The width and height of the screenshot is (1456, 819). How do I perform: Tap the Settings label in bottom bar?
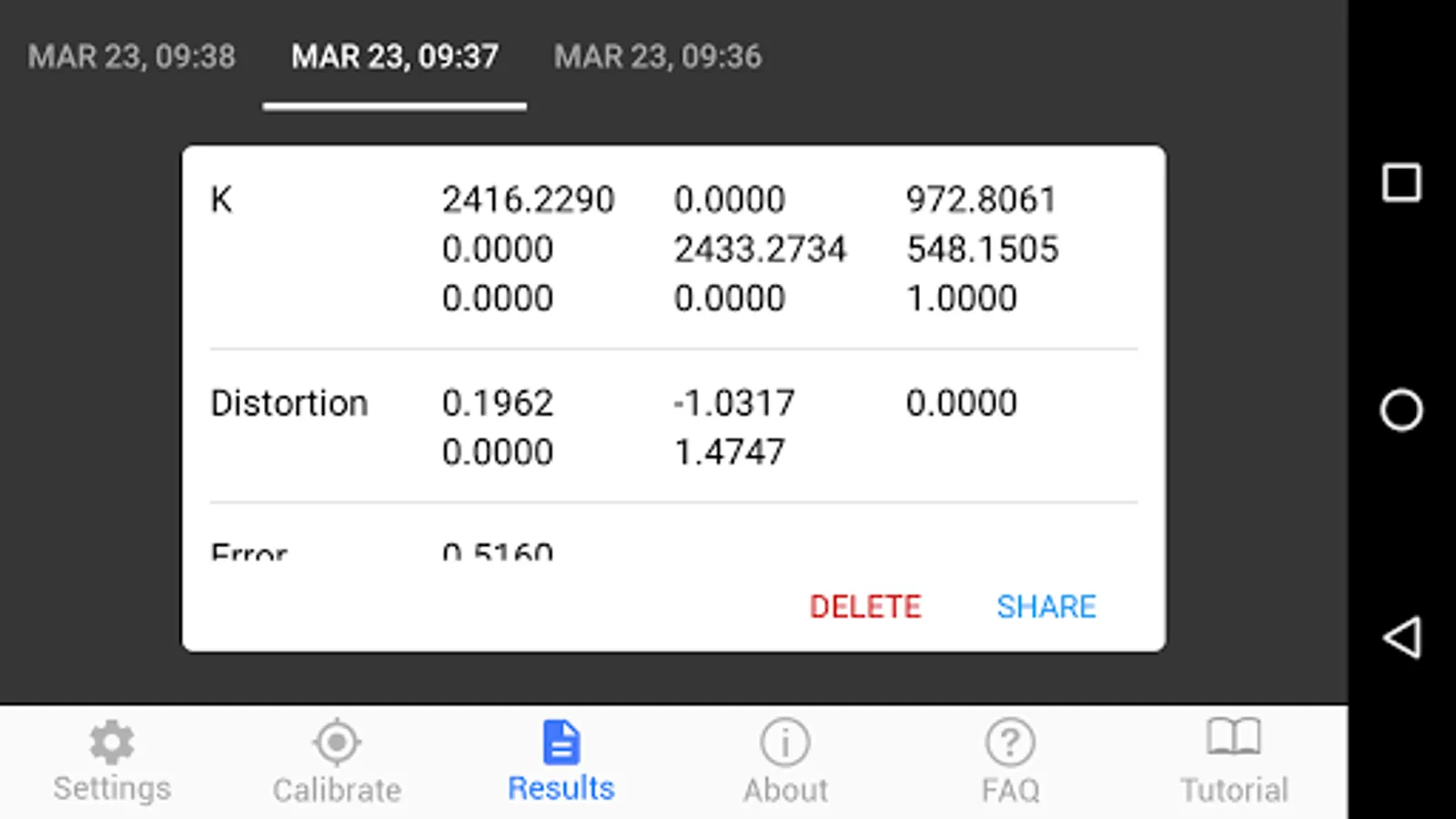pyautogui.click(x=112, y=788)
